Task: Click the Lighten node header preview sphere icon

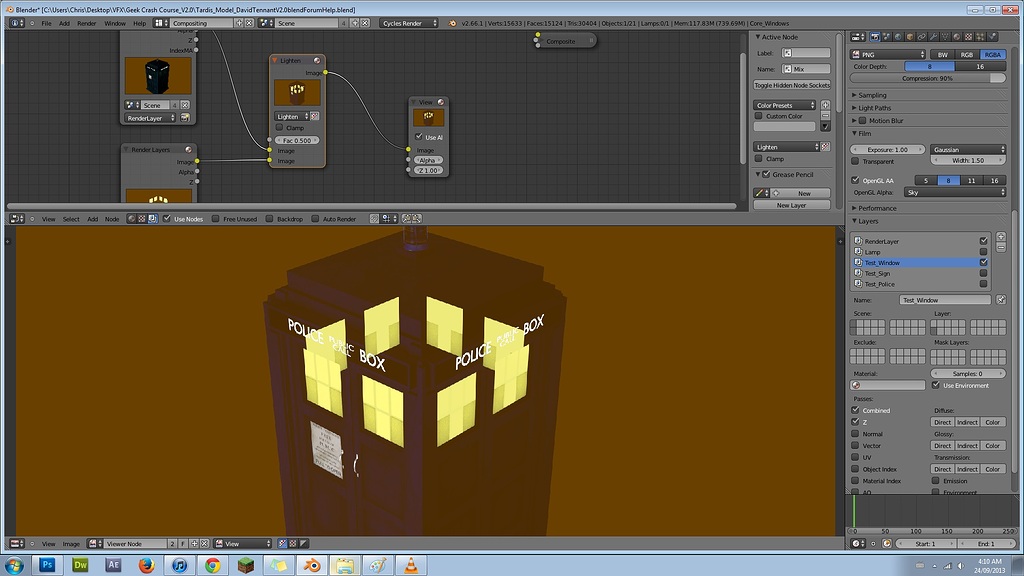Action: click(317, 60)
